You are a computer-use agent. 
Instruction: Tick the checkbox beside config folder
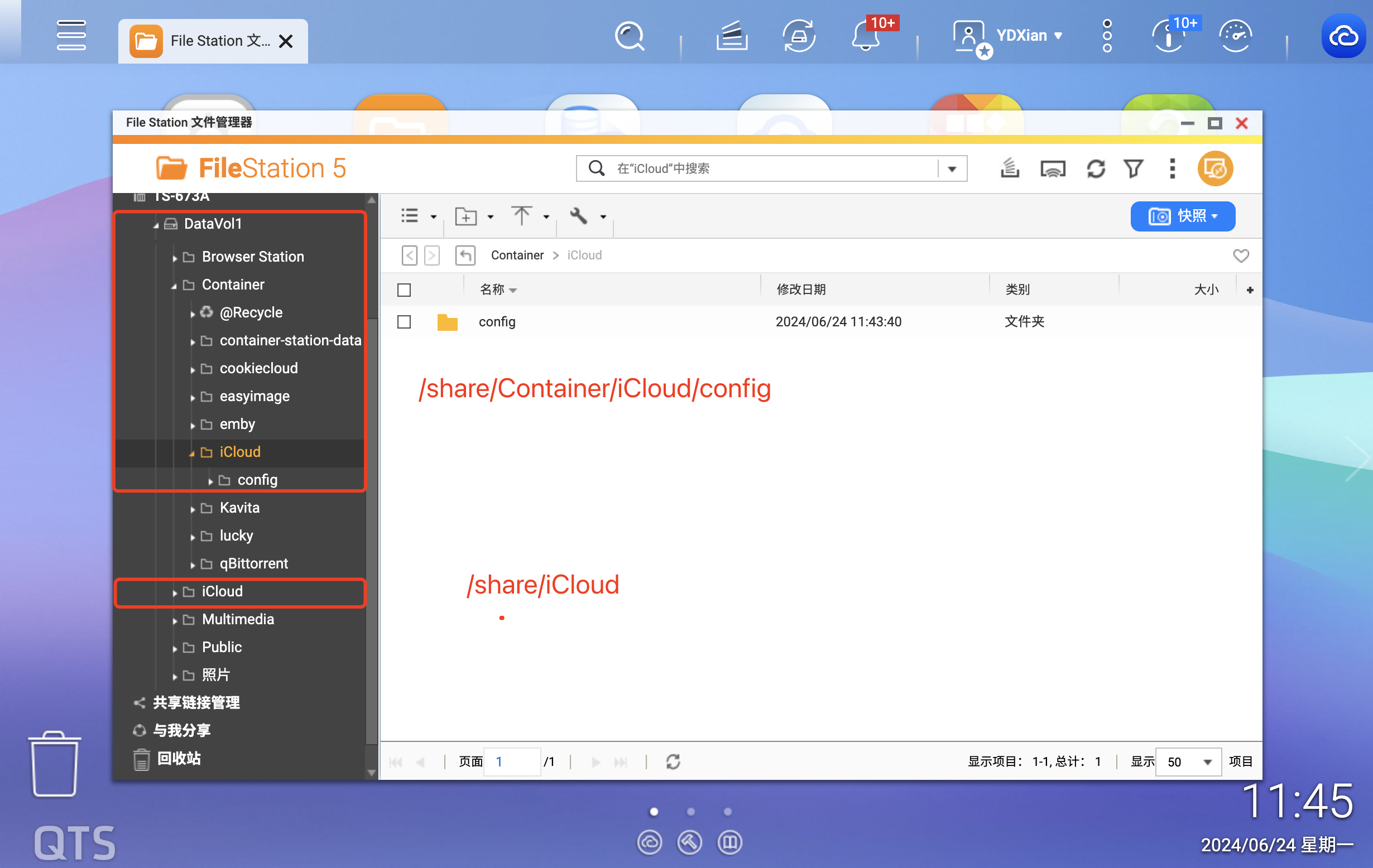click(x=404, y=322)
